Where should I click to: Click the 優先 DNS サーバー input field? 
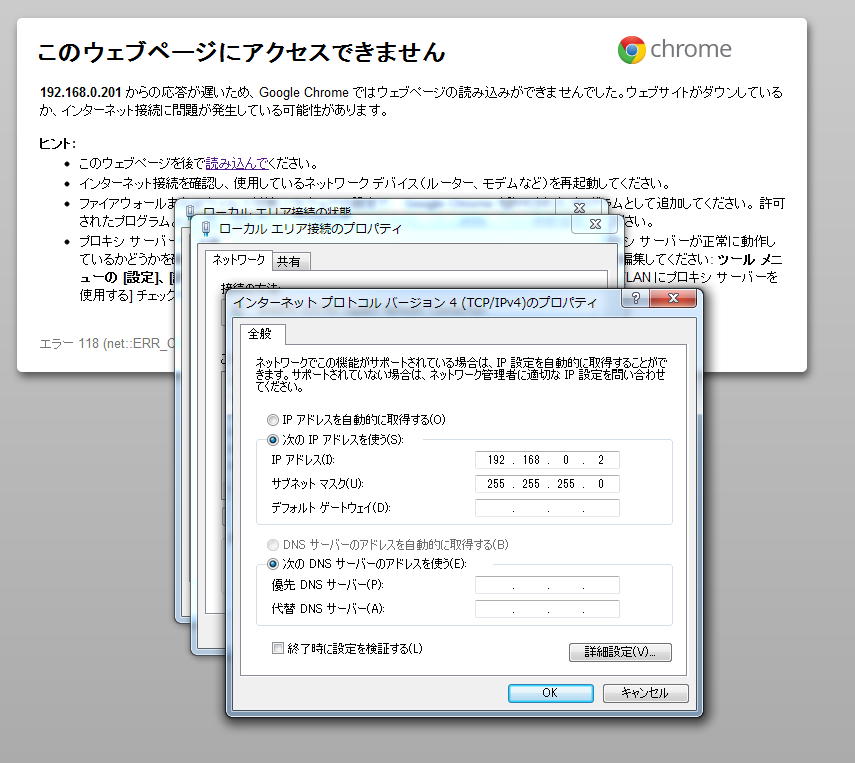pos(547,585)
